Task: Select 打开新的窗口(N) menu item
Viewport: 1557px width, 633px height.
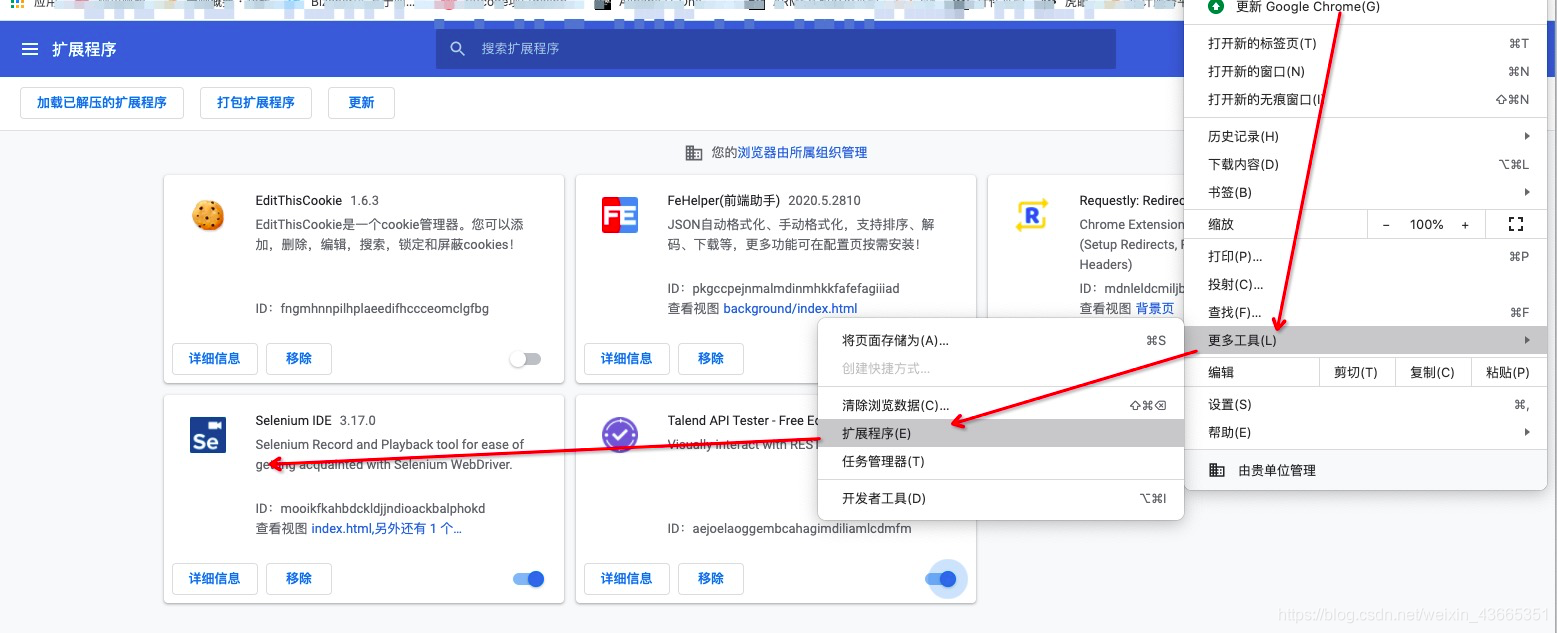Action: (x=1366, y=71)
